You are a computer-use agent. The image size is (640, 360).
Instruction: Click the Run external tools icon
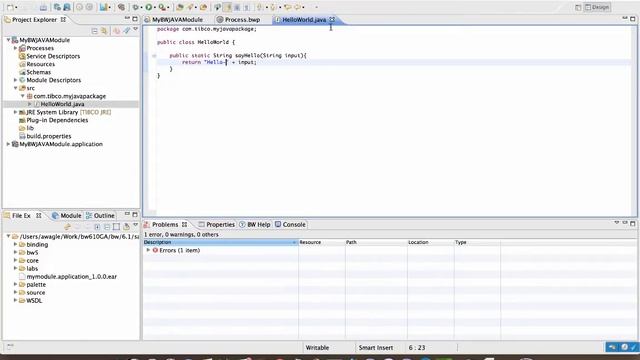point(162,7)
